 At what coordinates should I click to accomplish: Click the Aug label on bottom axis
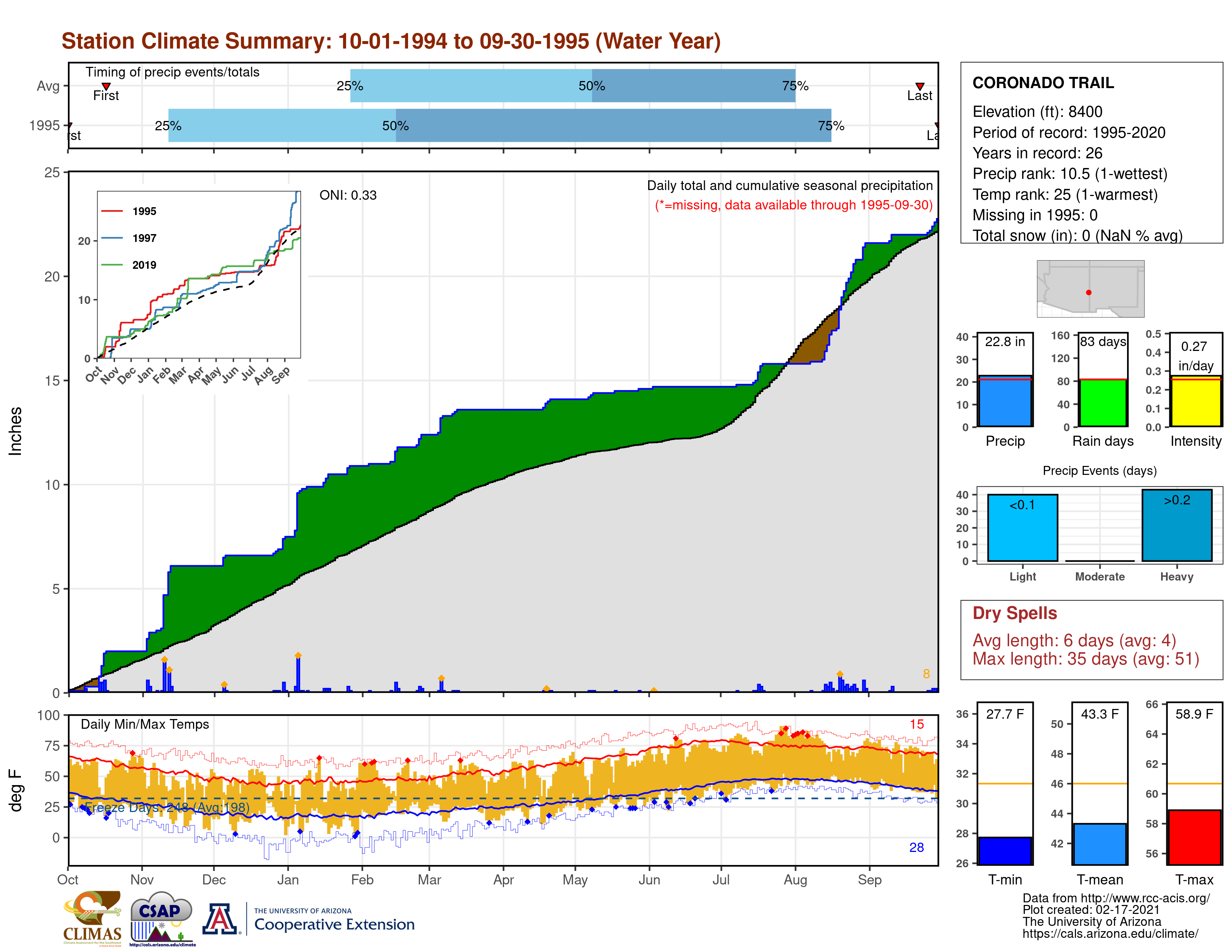coord(795,880)
